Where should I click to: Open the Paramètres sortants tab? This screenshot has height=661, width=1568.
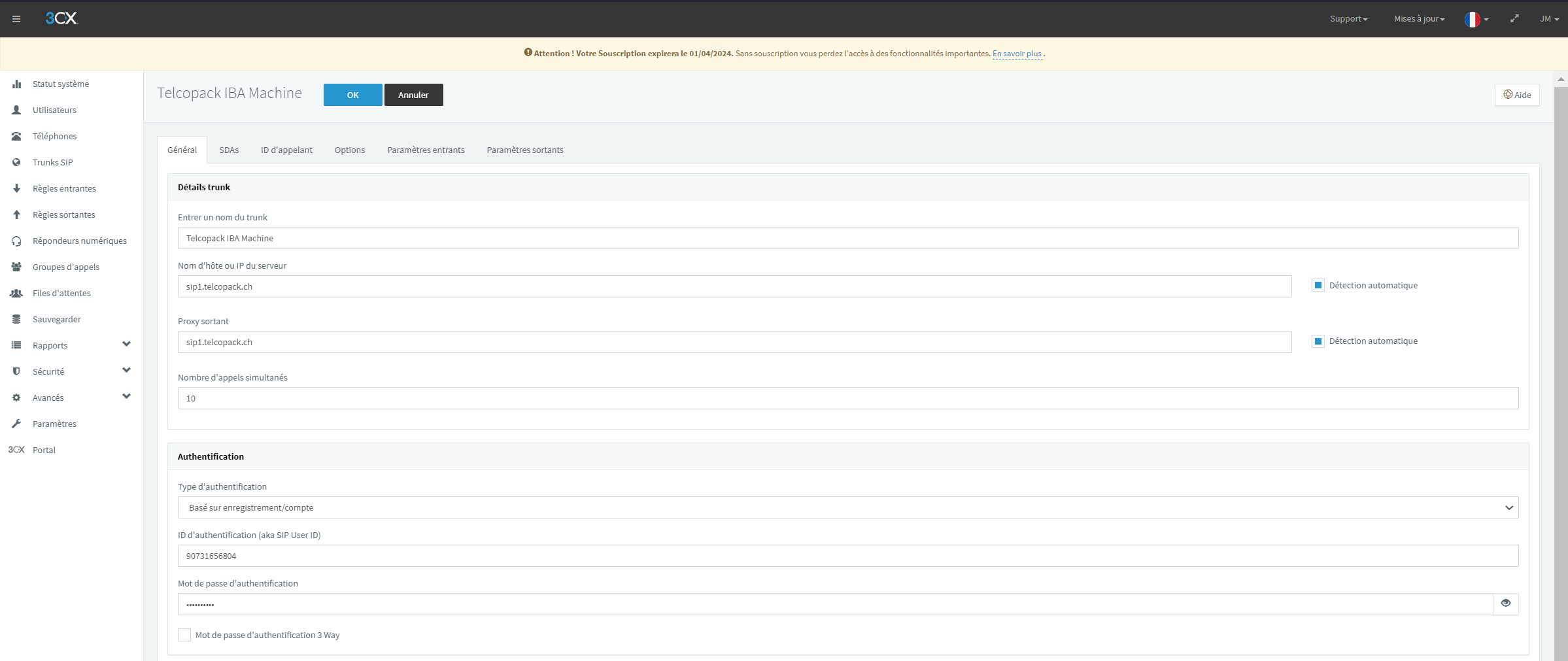click(x=525, y=150)
